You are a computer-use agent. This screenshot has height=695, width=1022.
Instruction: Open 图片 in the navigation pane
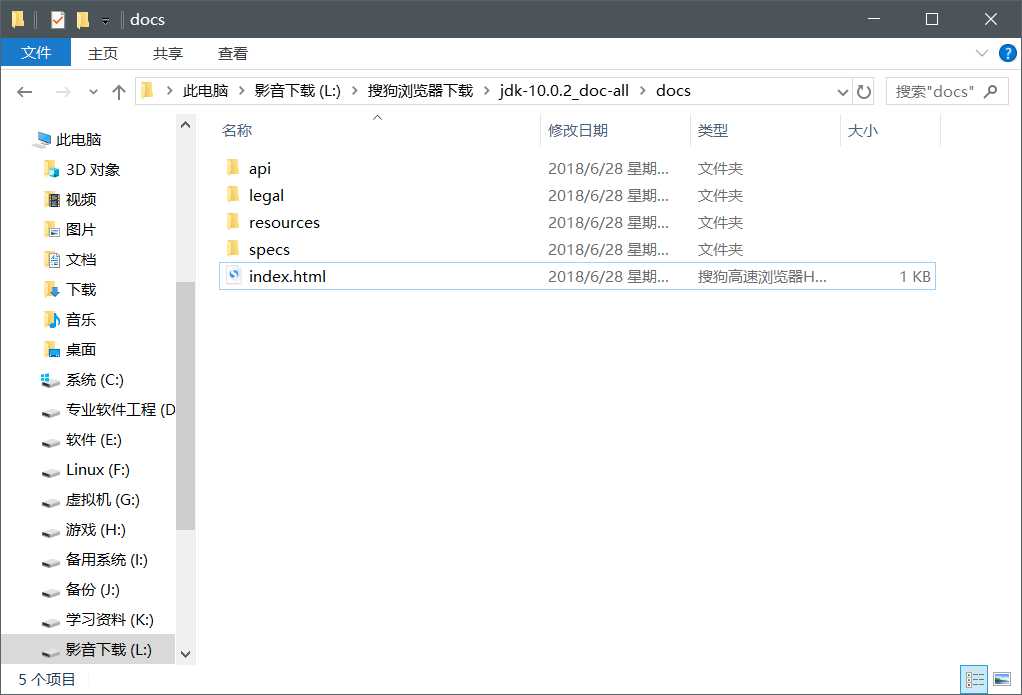(x=81, y=229)
